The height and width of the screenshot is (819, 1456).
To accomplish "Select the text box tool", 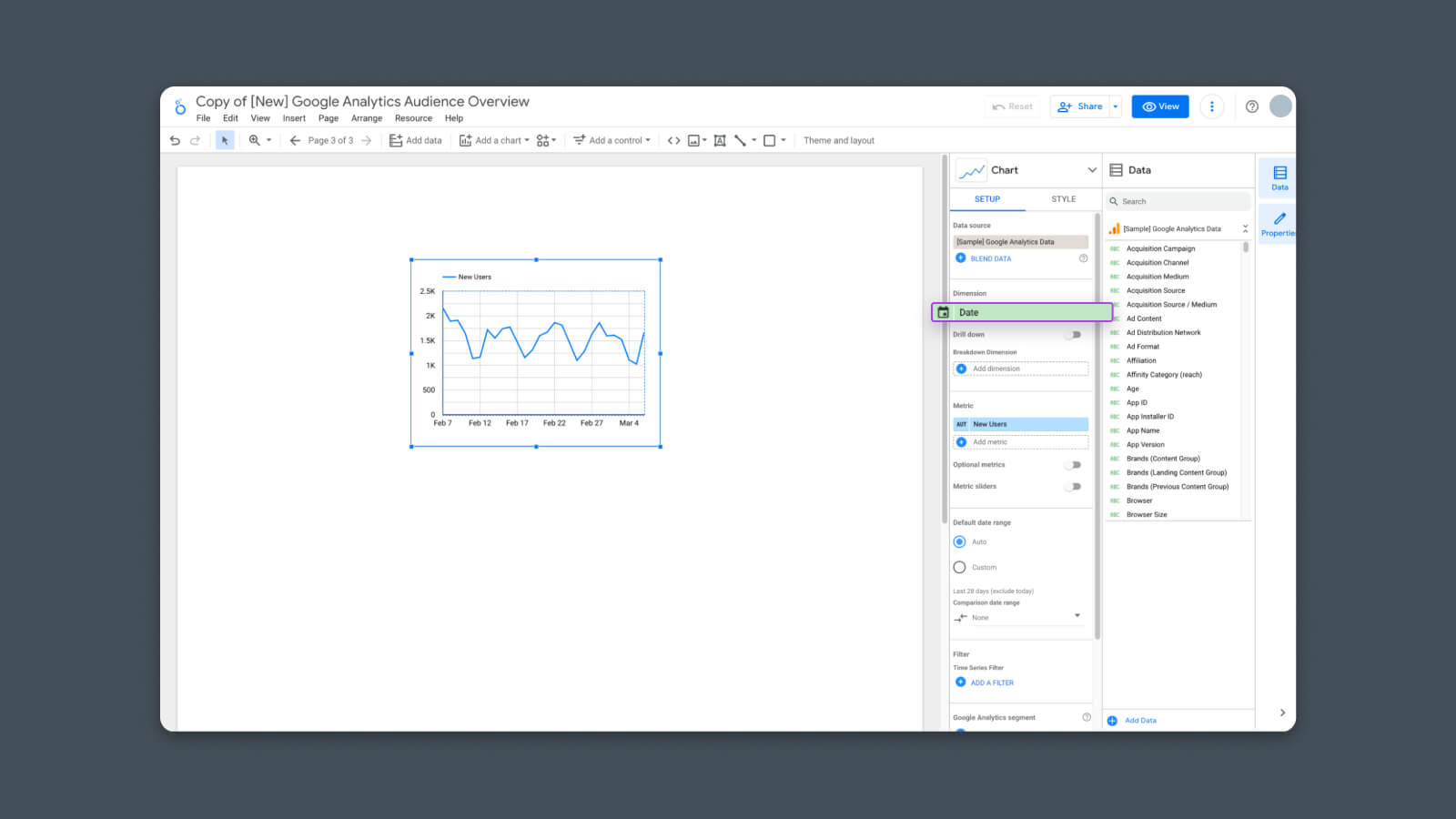I will pyautogui.click(x=720, y=140).
